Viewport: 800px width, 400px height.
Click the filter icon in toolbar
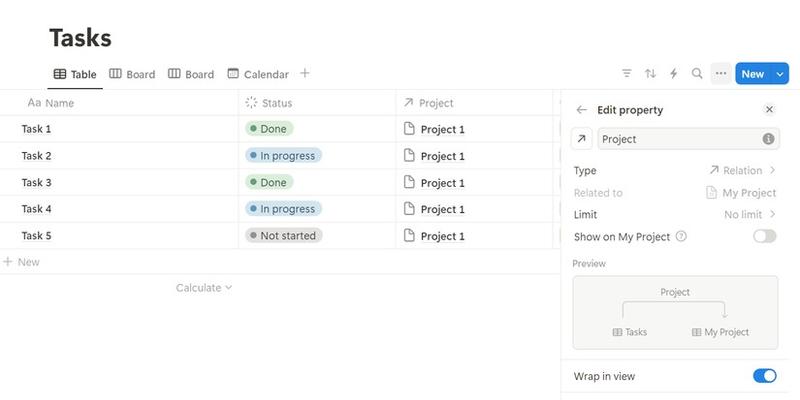click(627, 74)
